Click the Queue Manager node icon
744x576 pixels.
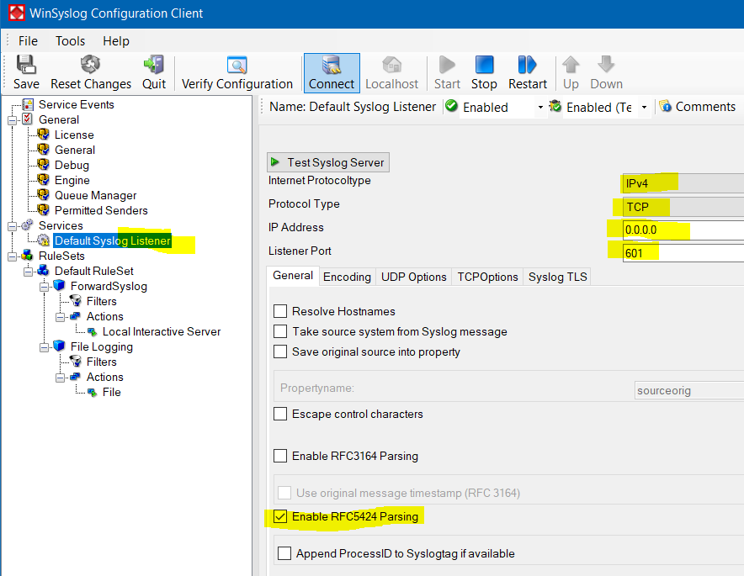[43, 195]
